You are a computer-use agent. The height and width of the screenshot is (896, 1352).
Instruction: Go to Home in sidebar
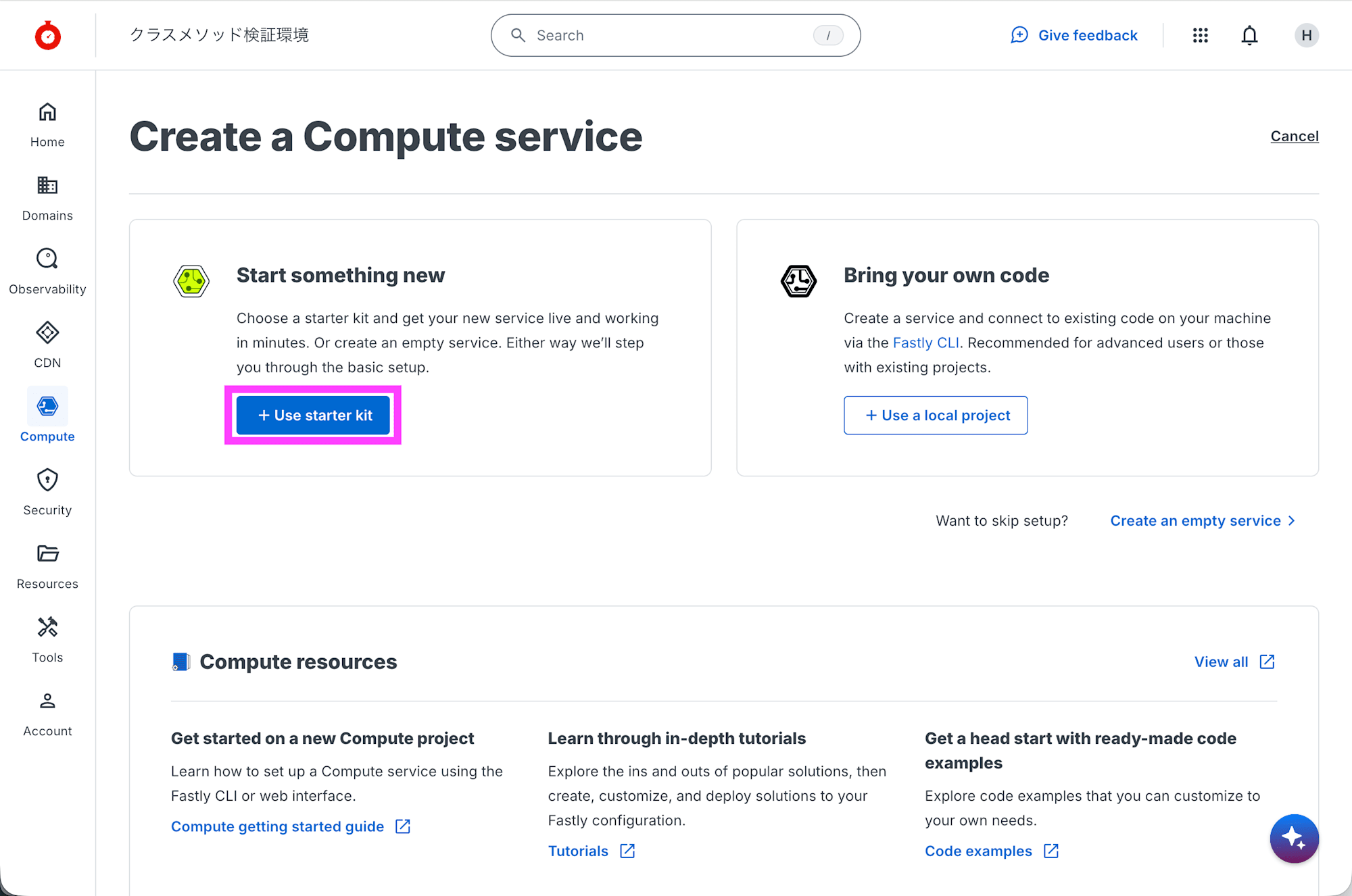[47, 124]
